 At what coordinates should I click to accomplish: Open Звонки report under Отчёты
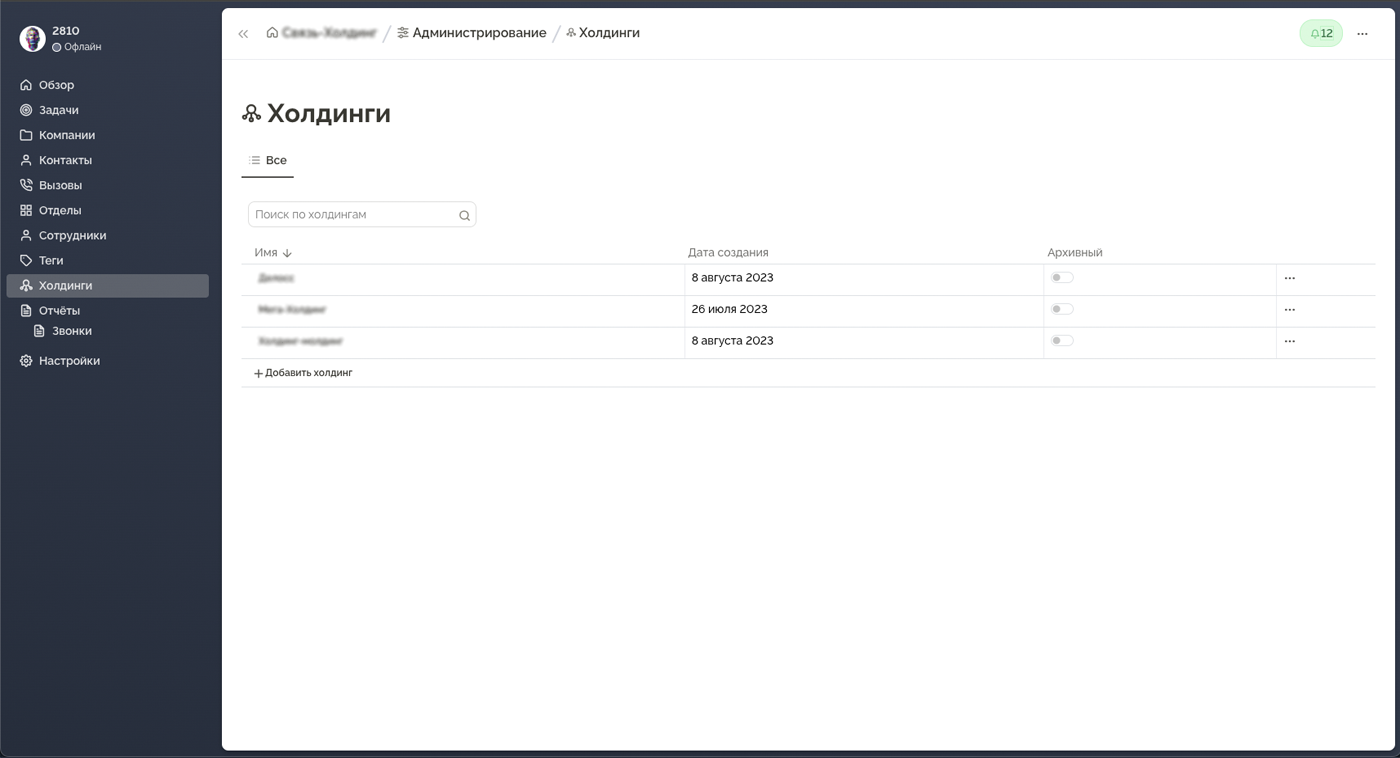click(71, 331)
